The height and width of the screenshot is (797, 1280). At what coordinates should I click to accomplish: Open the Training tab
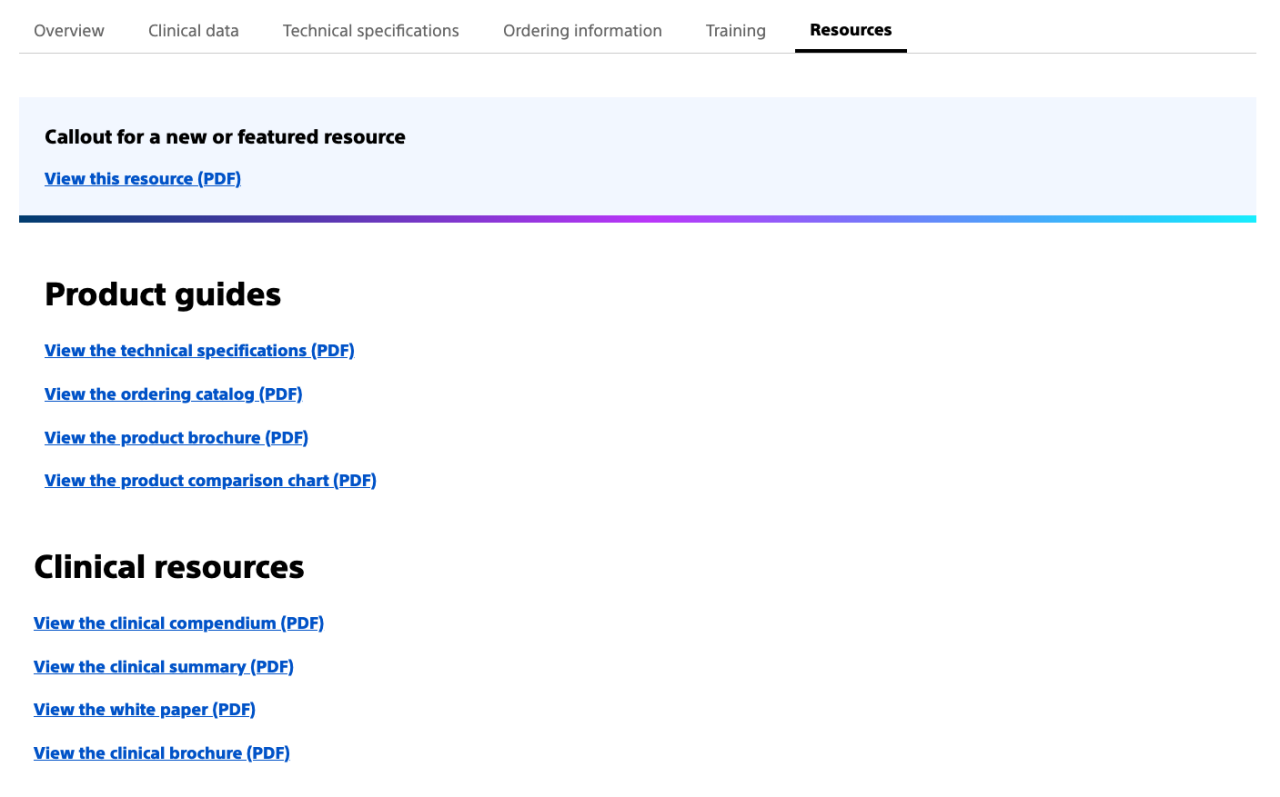coord(735,30)
